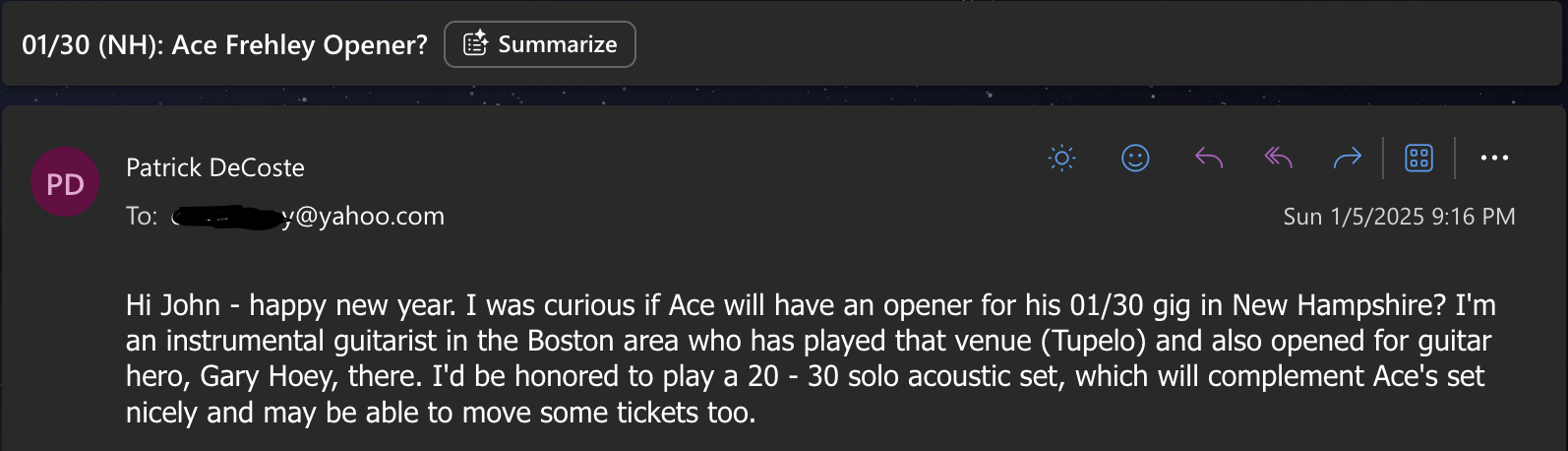Click the subject line 'Ace Frehley Opener?'

click(299, 45)
